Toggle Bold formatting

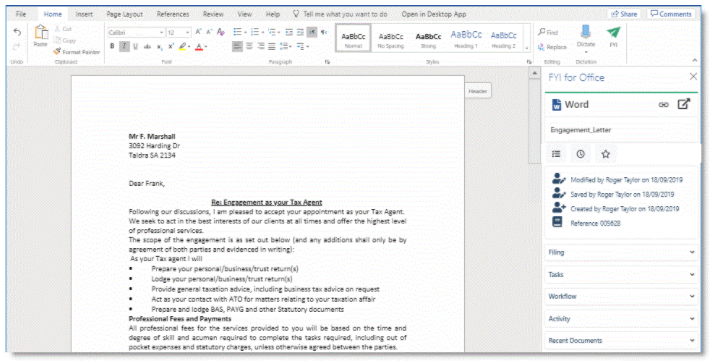[x=112, y=46]
